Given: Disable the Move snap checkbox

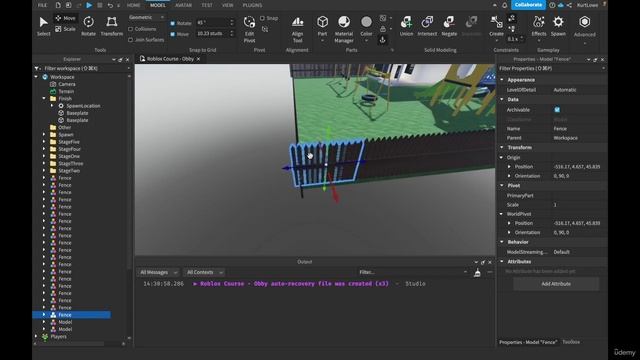Looking at the screenshot, I should click(x=173, y=34).
